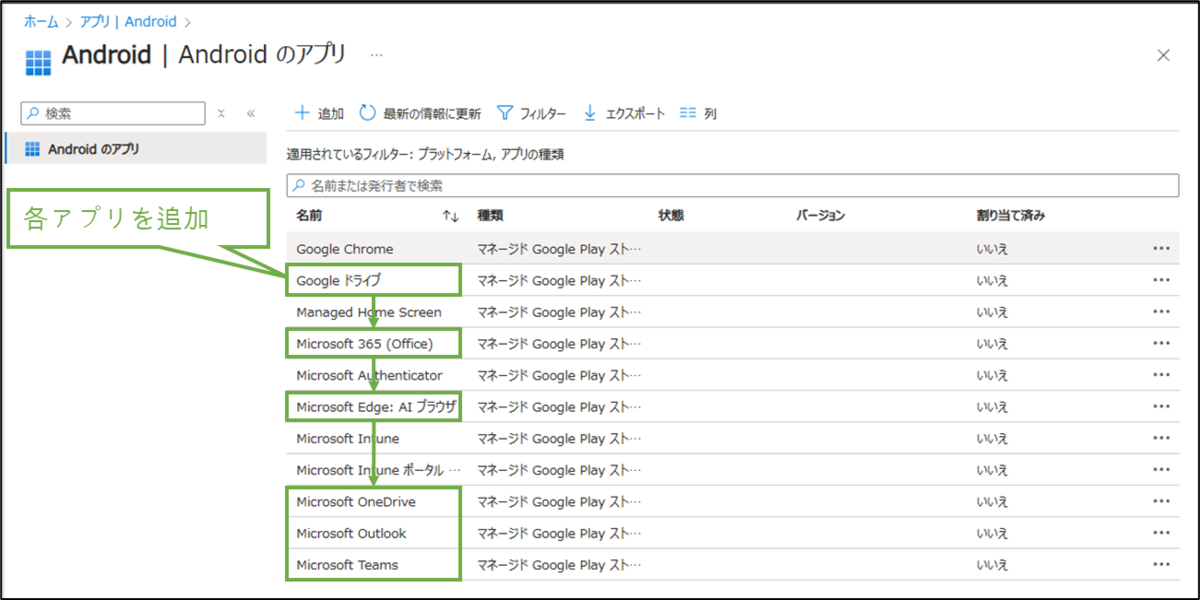Click the 状態 column header
Screen dimensions: 1200x600
[x=671, y=216]
